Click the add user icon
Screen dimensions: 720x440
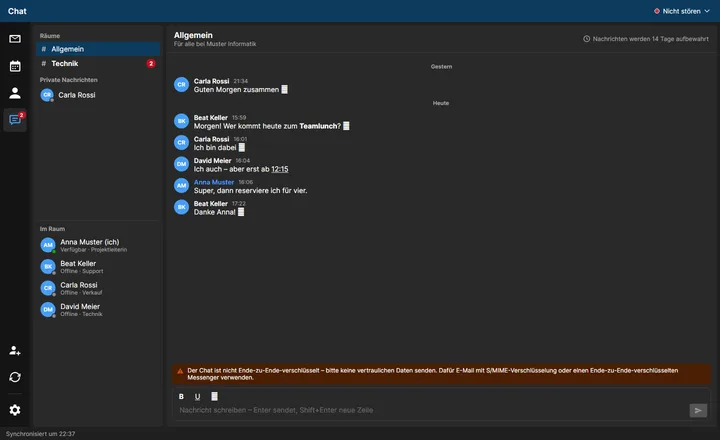coord(15,350)
